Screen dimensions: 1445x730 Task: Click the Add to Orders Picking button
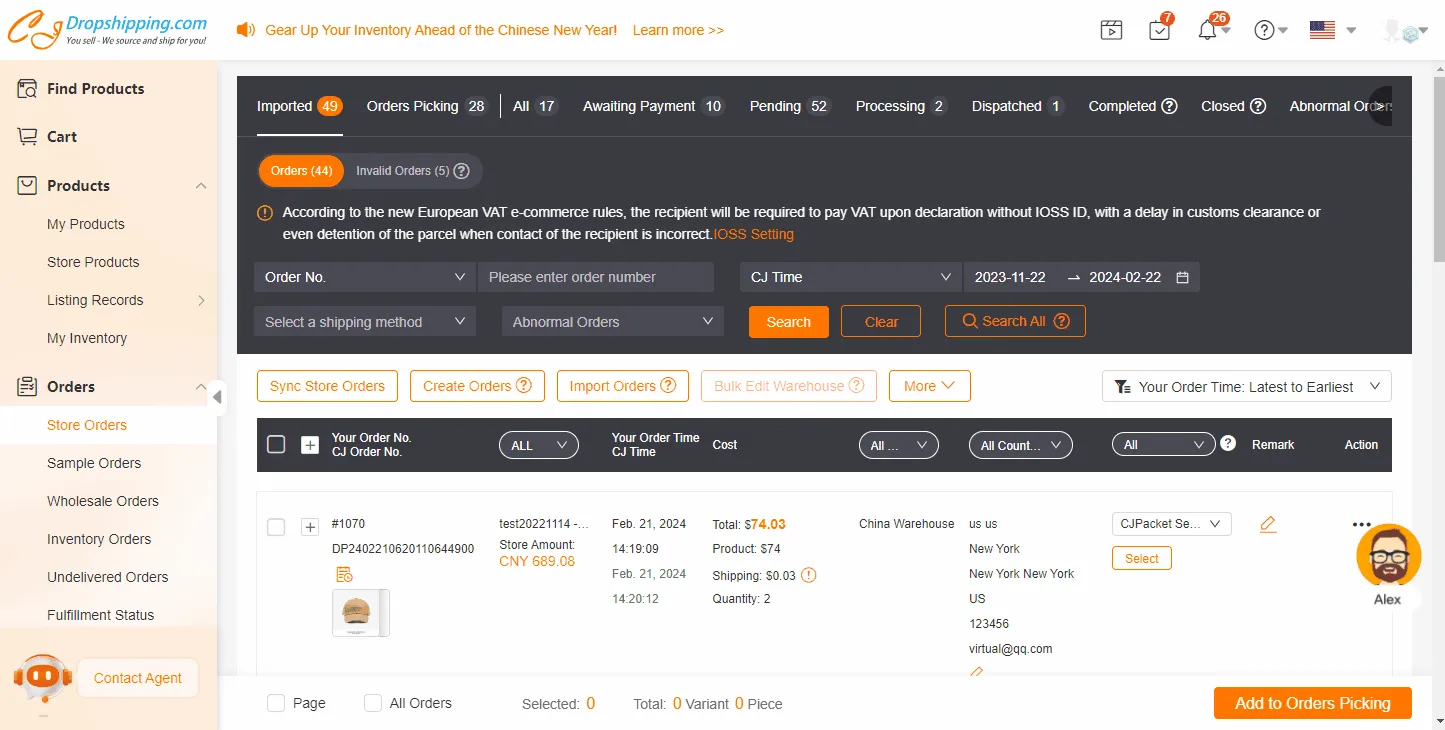tap(1312, 703)
